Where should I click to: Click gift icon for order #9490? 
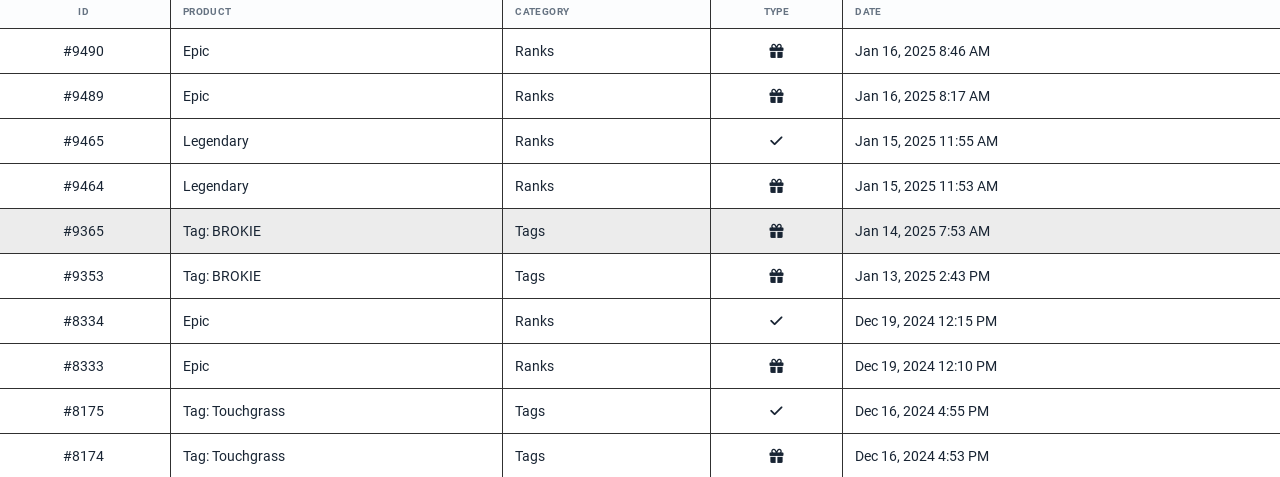[x=776, y=51]
